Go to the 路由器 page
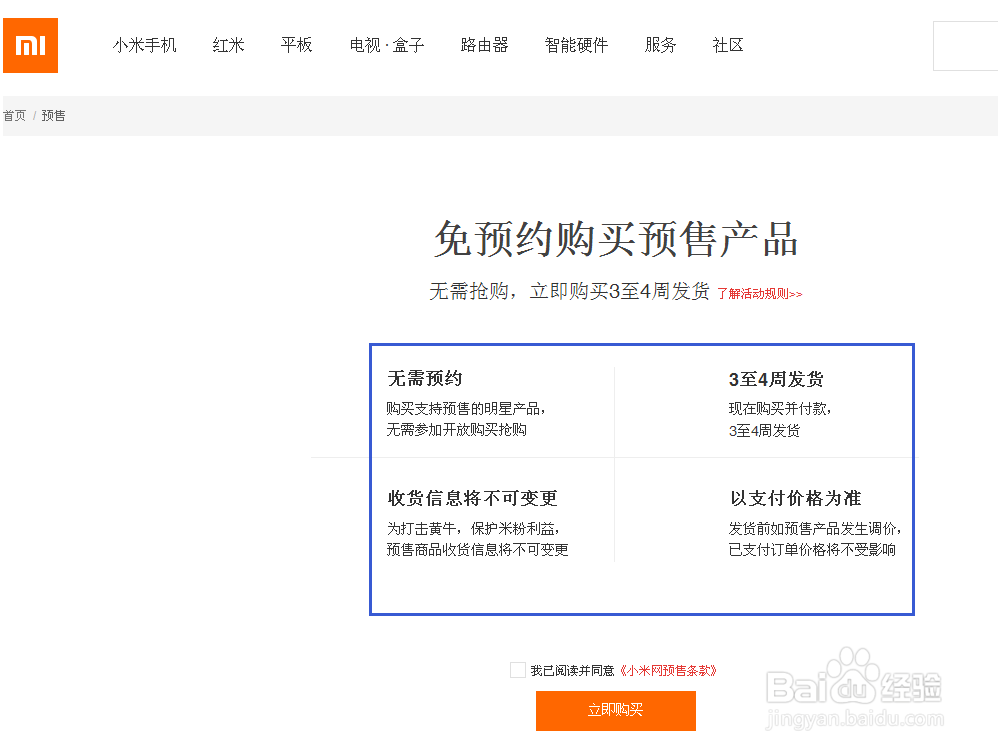 click(484, 45)
